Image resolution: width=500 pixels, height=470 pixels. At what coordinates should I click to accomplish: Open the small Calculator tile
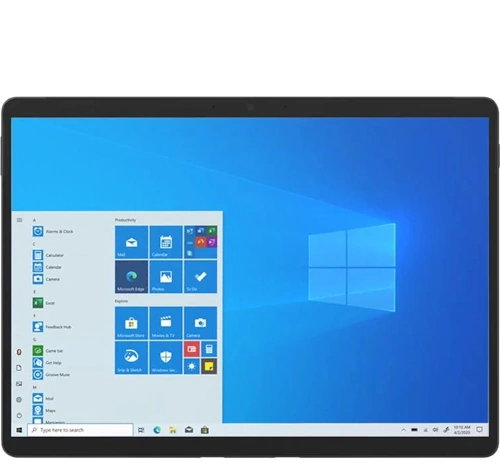click(209, 349)
